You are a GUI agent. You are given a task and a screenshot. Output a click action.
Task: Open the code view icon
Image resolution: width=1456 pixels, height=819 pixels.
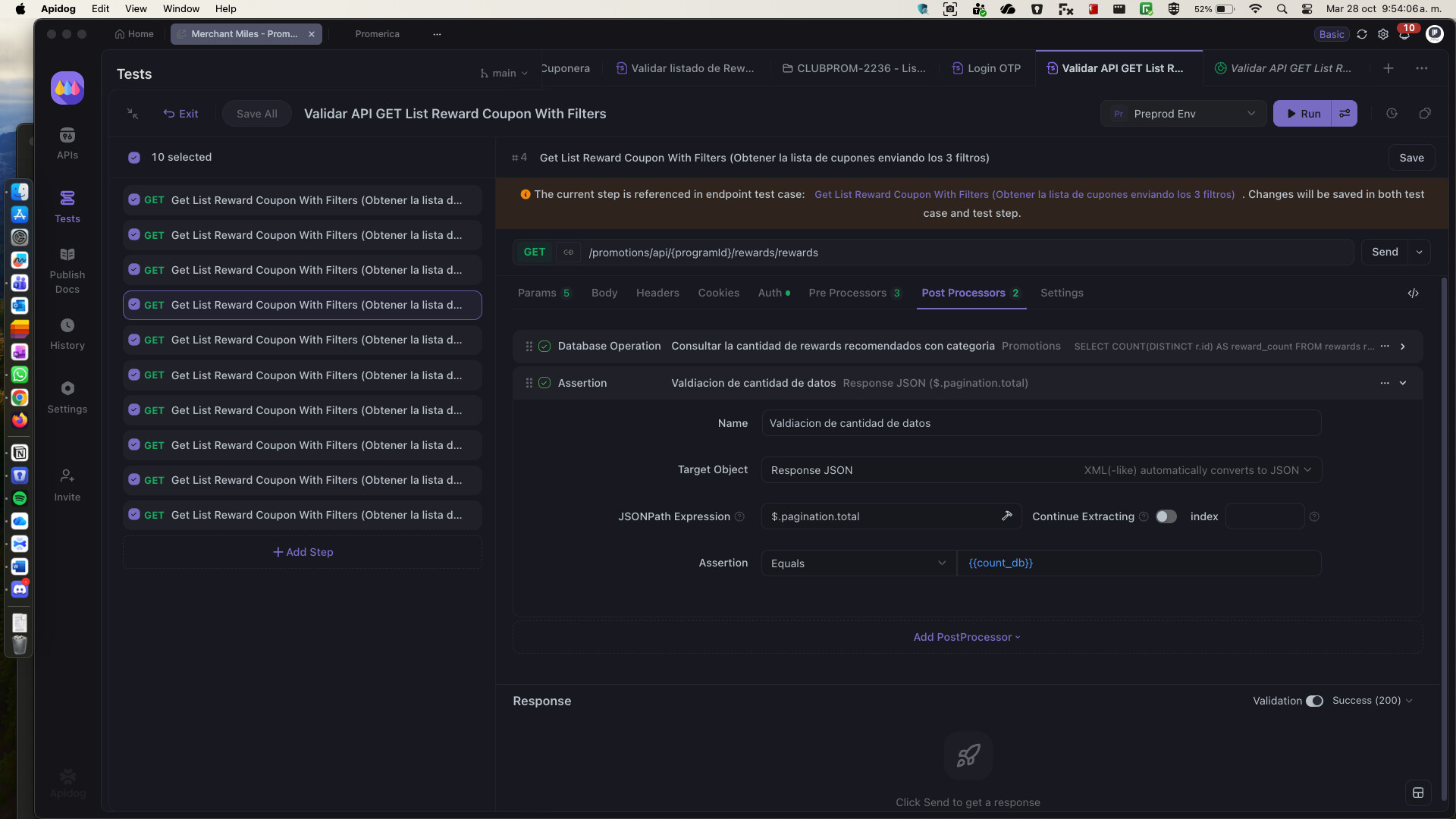(1413, 293)
